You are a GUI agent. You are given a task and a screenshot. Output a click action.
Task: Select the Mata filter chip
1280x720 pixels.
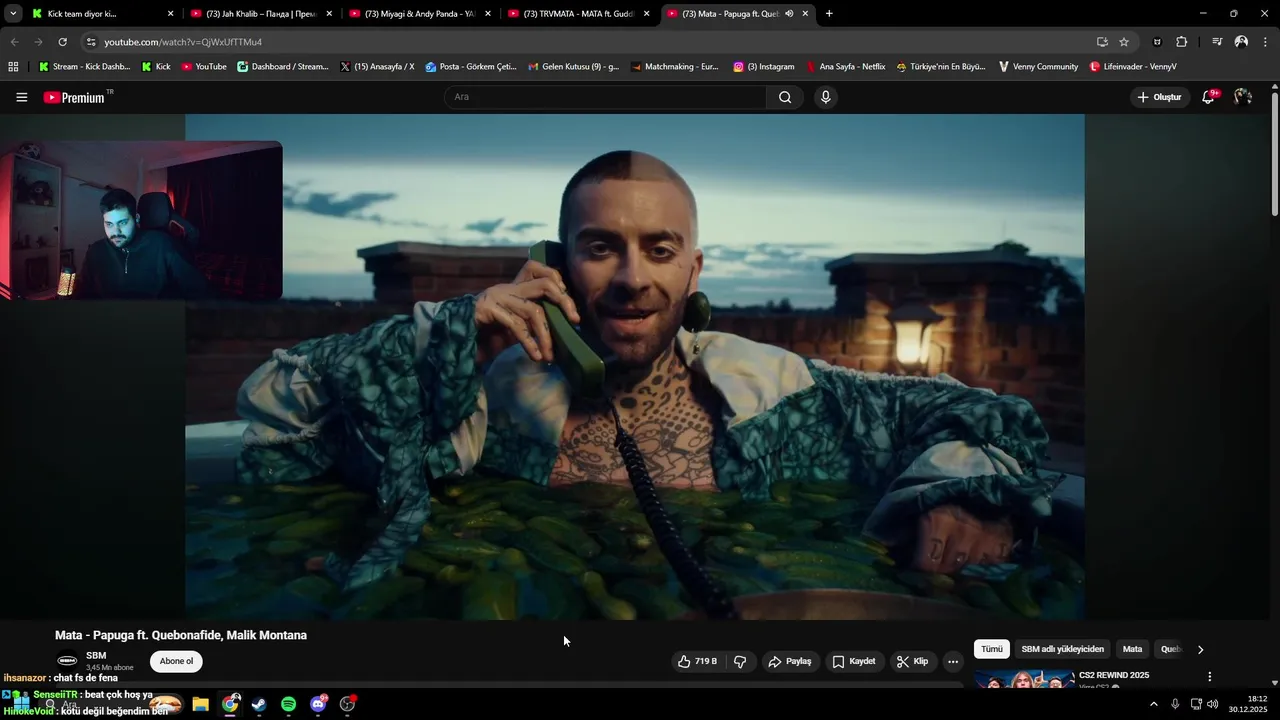[1132, 649]
